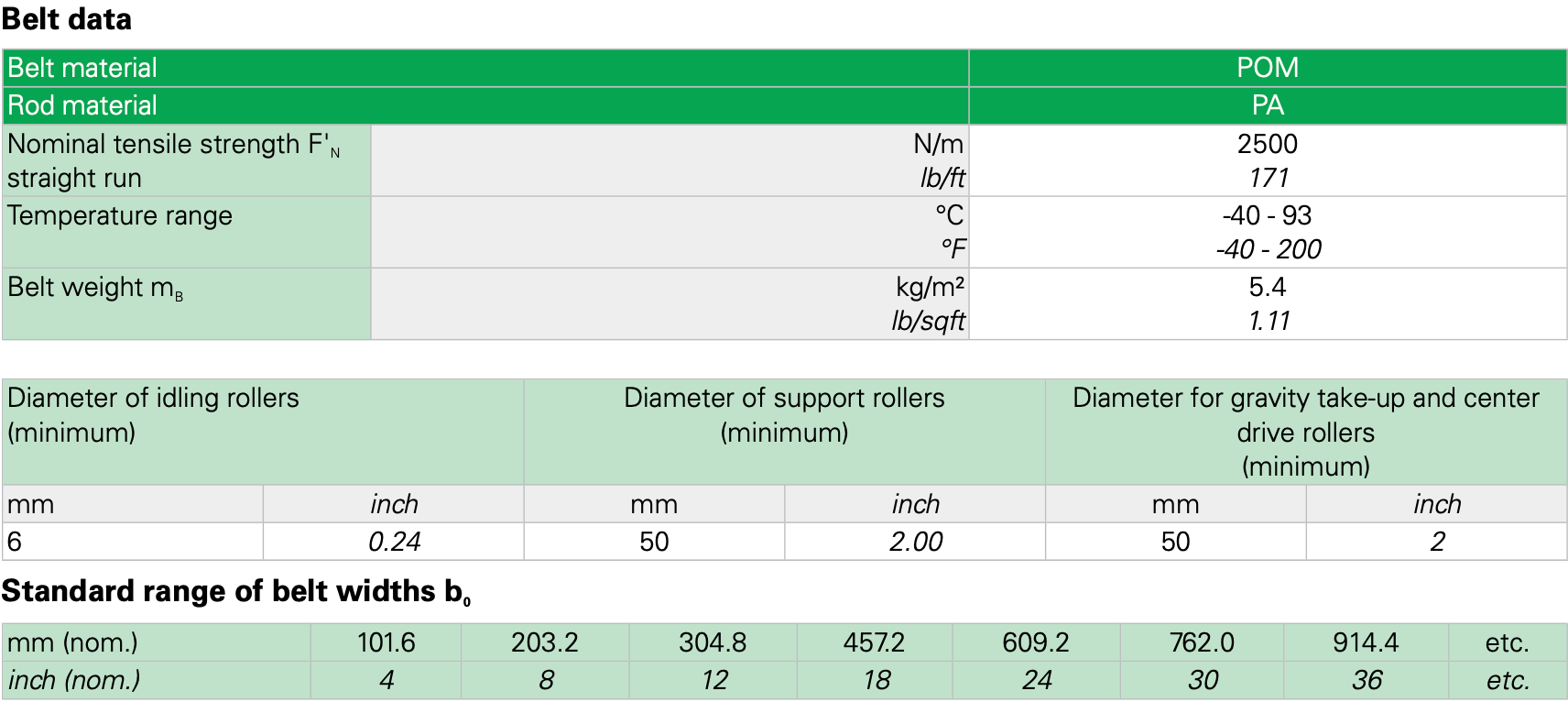
Task: Select the 101.6 mm belt width cell
Action: click(386, 642)
